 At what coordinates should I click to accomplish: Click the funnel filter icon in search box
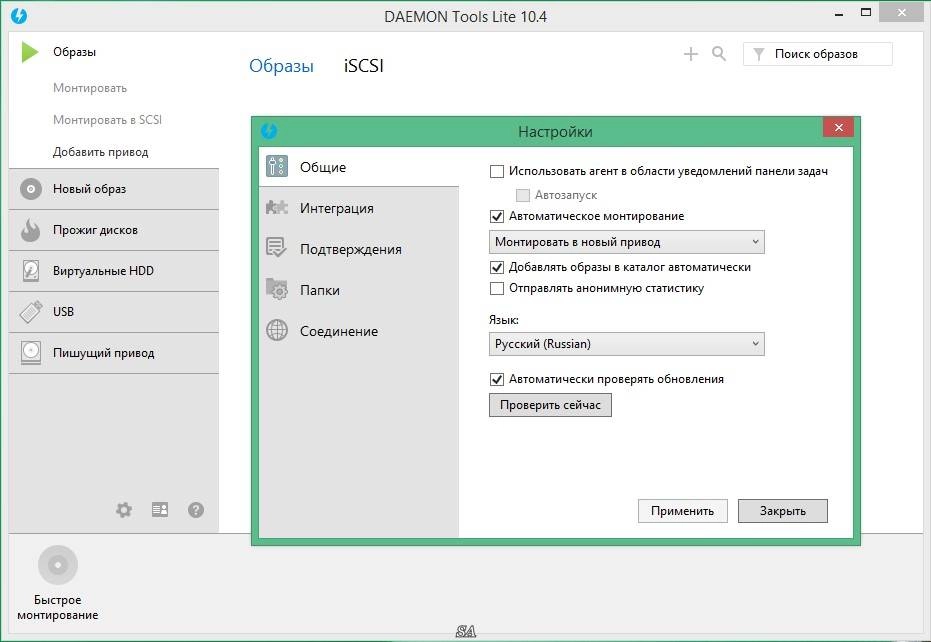(759, 55)
